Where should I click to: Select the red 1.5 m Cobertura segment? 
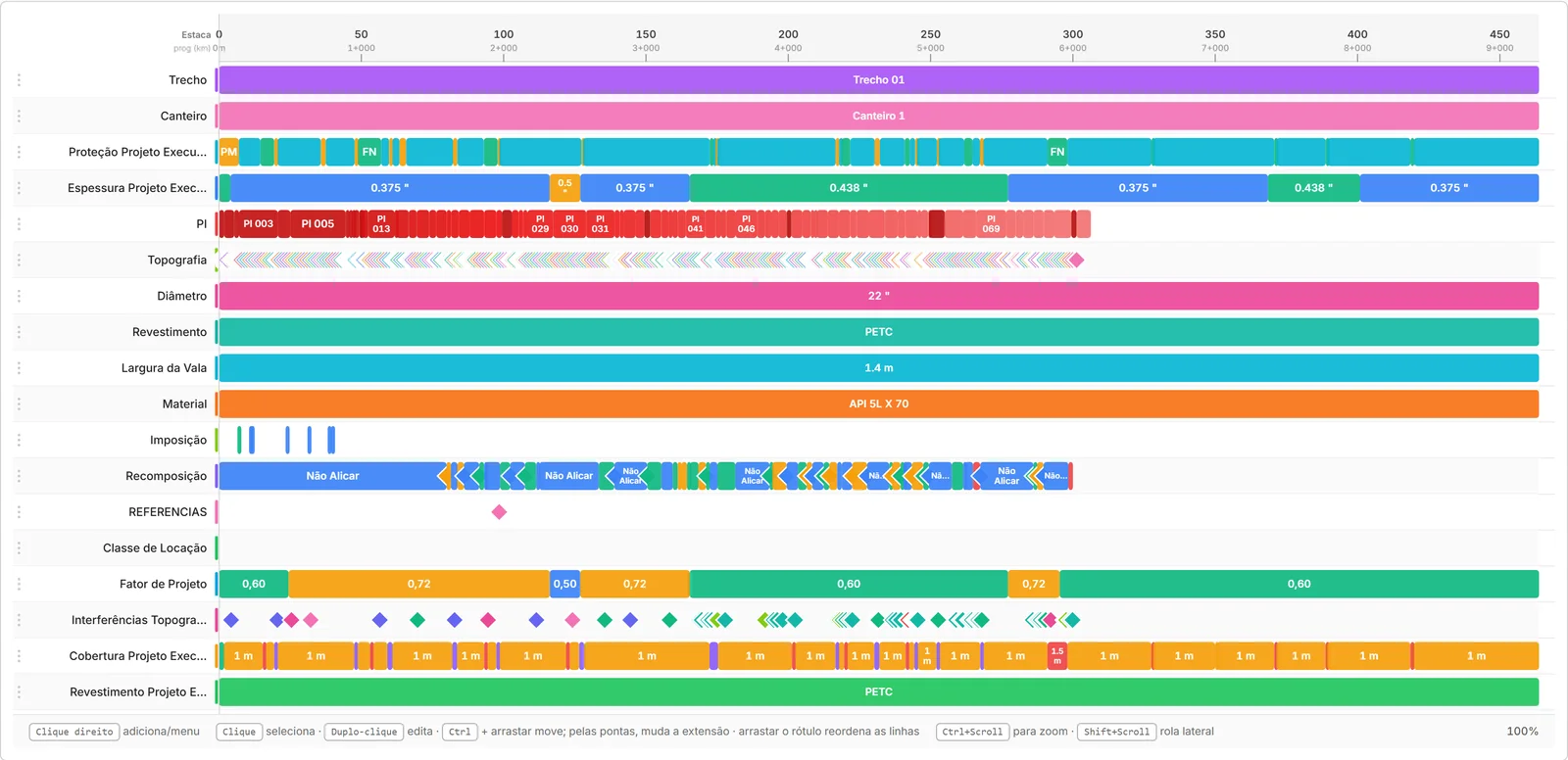tap(1056, 656)
